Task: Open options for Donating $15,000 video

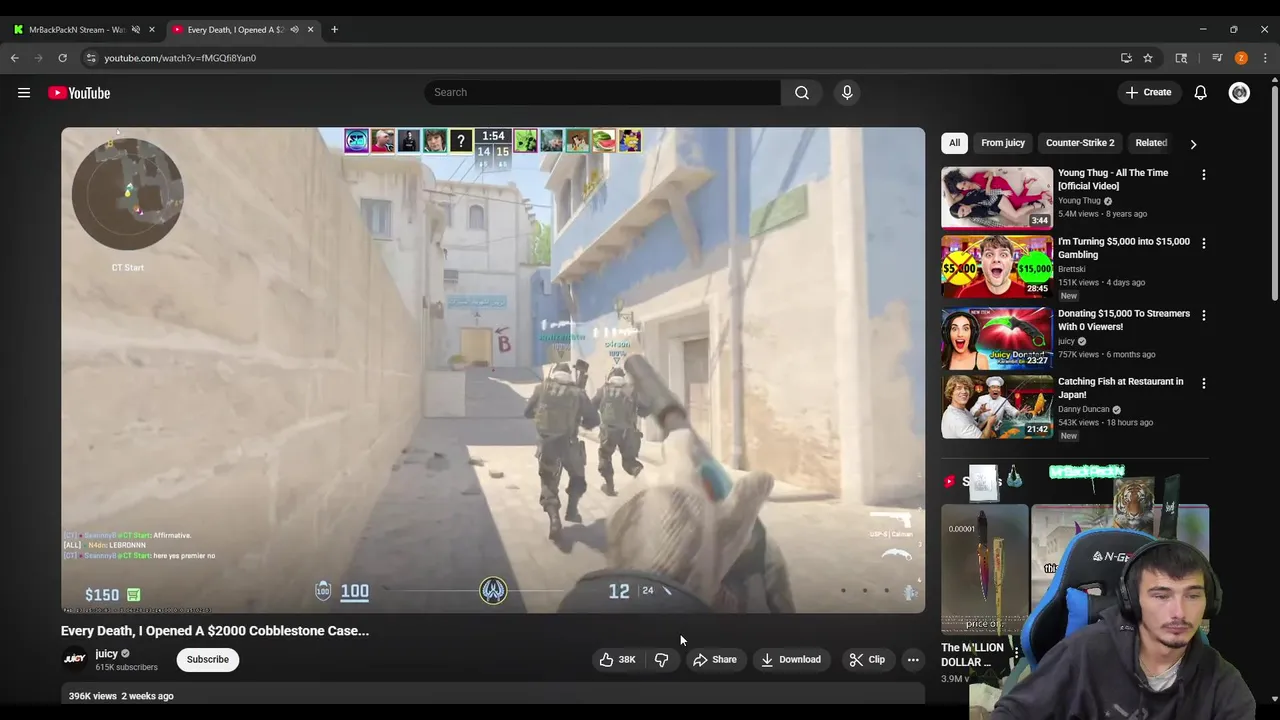Action: click(x=1203, y=315)
